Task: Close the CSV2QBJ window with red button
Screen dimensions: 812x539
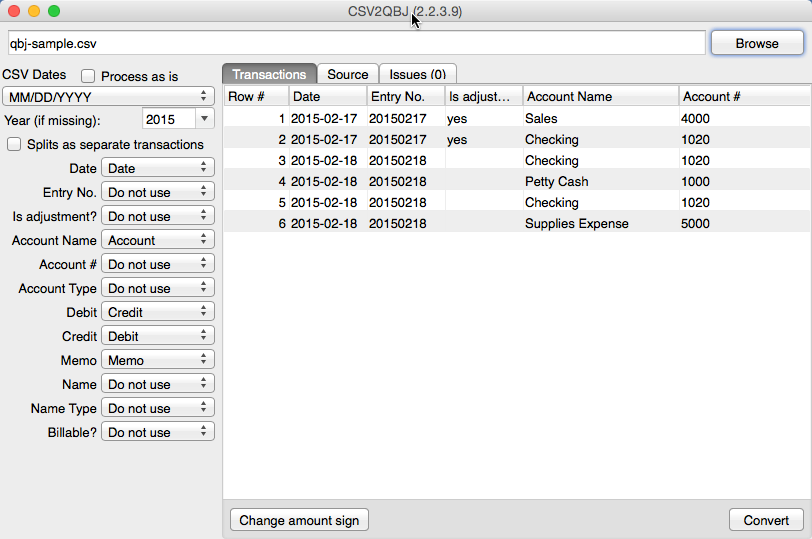Action: coord(14,11)
